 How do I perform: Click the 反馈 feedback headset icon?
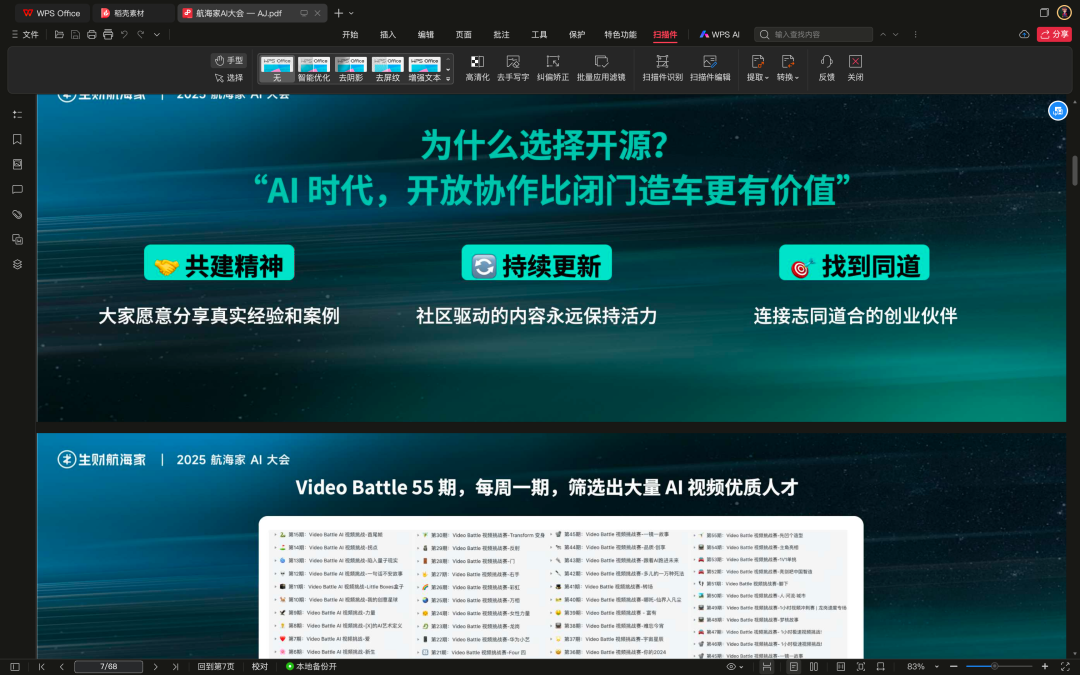826,61
